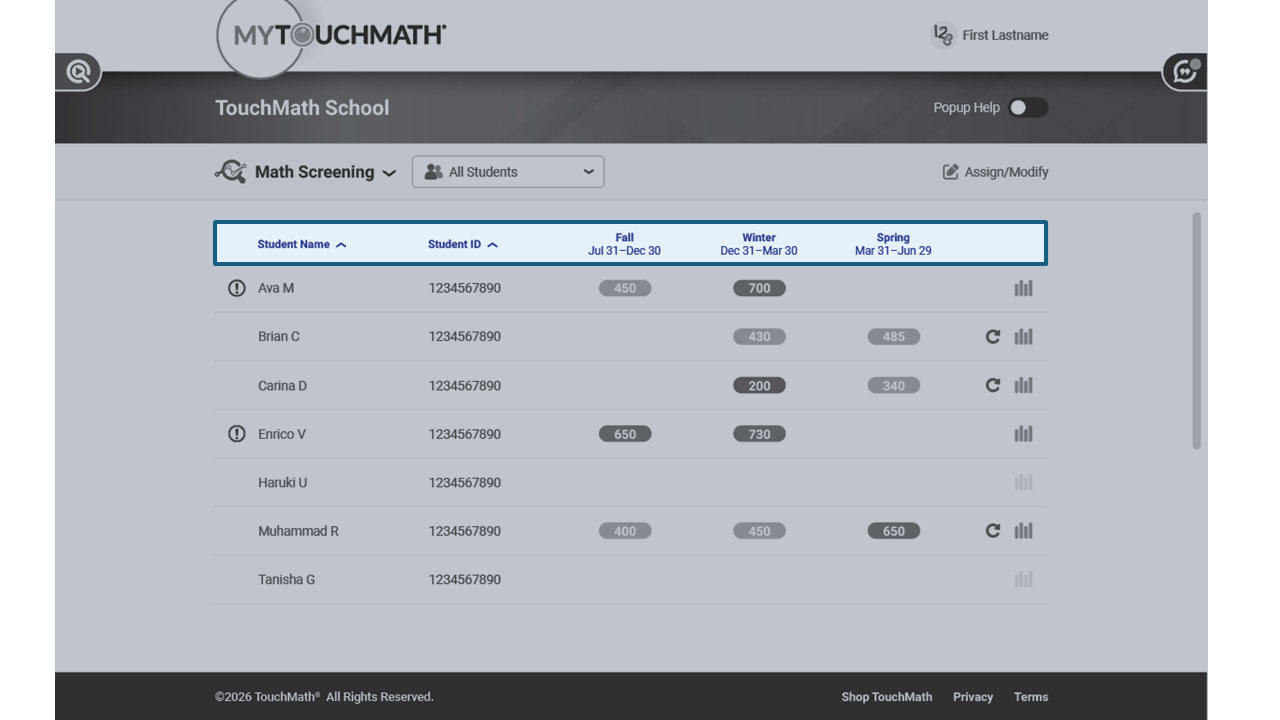This screenshot has height=720, width=1280.
Task: Click the MyTouchMath logo
Action: tap(330, 36)
